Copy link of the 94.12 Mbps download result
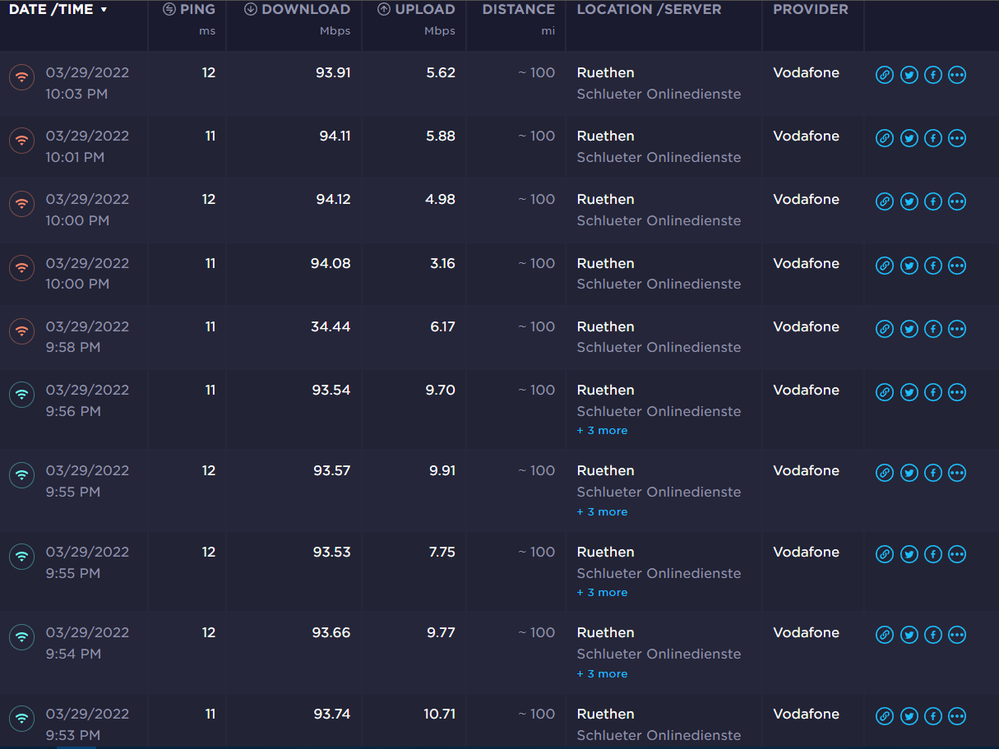Image resolution: width=999 pixels, height=749 pixels. 884,201
